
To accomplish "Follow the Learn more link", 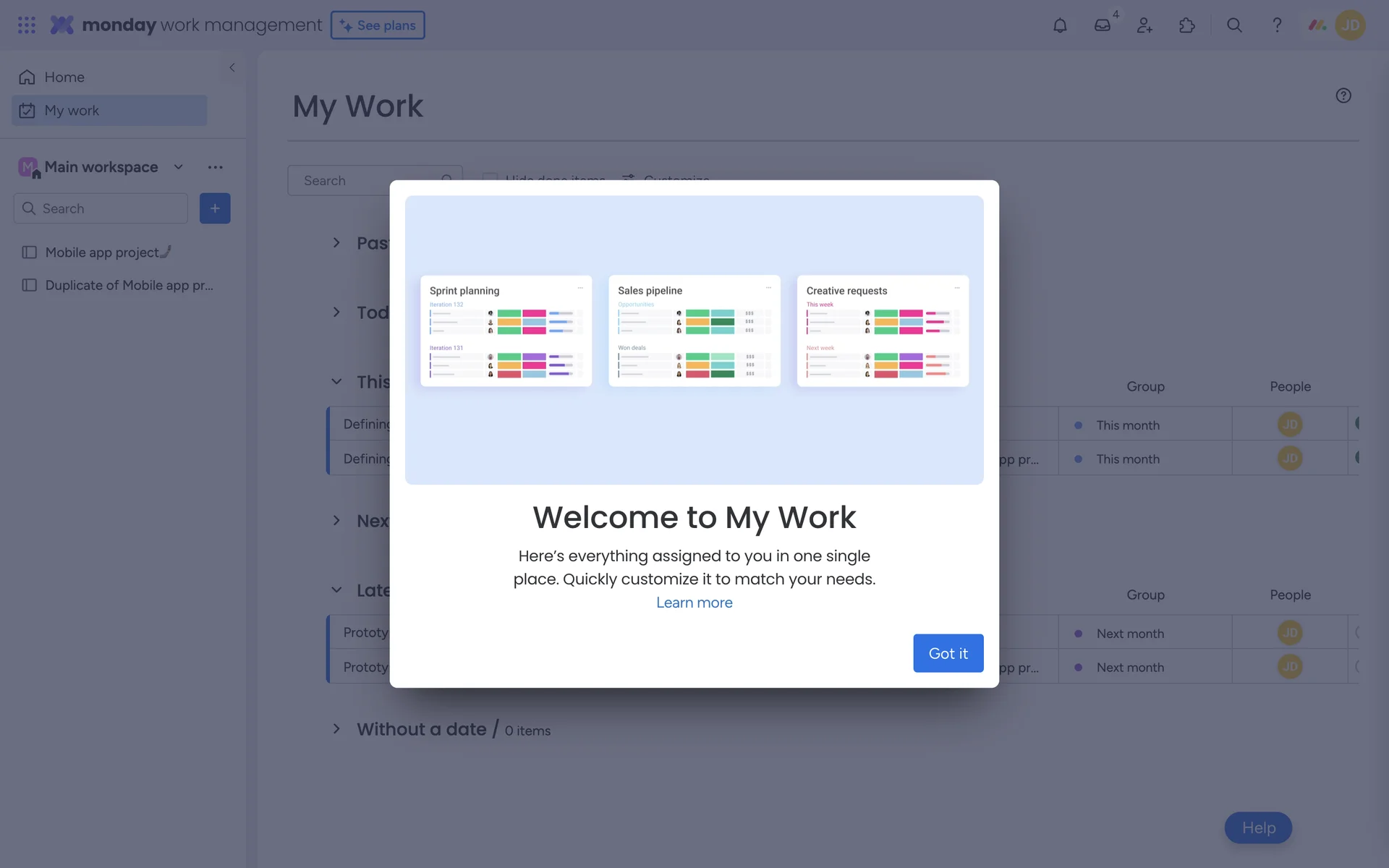I will pyautogui.click(x=694, y=603).
